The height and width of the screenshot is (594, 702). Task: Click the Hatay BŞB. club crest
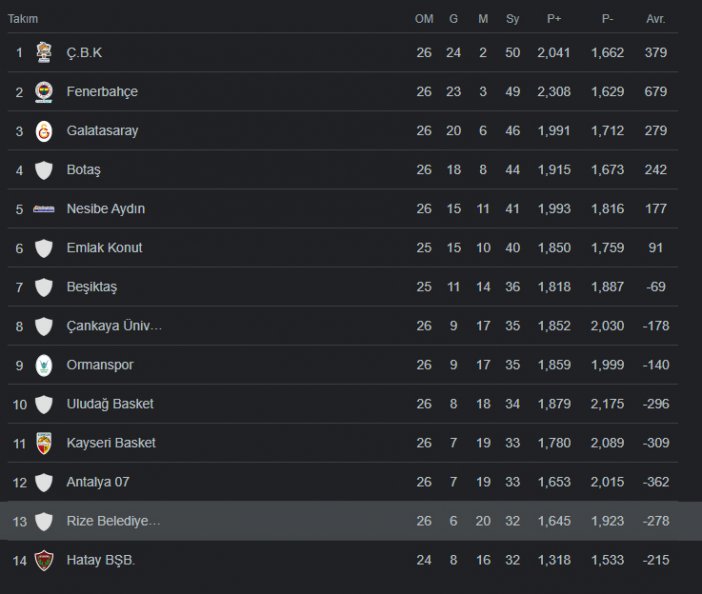pos(43,560)
